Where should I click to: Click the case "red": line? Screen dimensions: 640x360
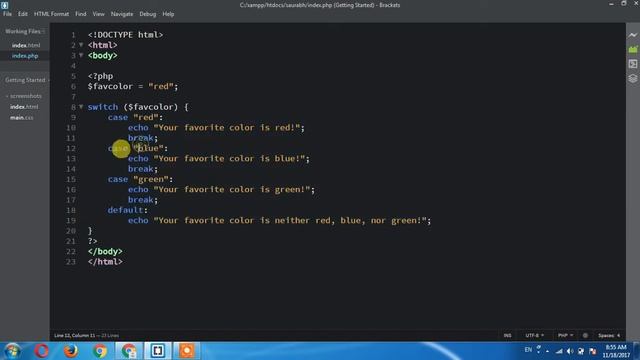(x=136, y=117)
